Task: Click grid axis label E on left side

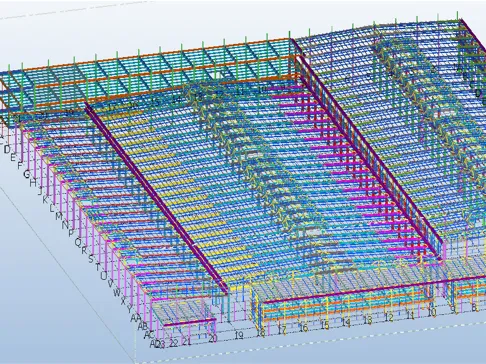Action: point(13,158)
